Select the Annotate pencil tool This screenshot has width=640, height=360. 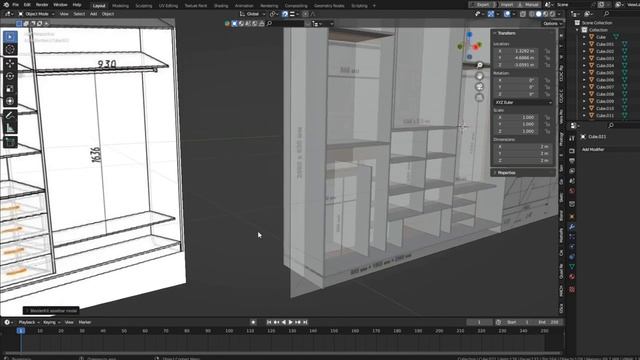pos(10,116)
